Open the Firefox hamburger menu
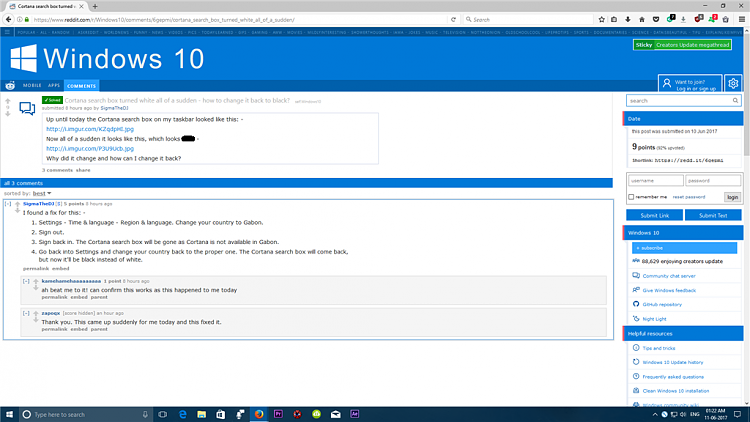750x422 pixels. [741, 20]
